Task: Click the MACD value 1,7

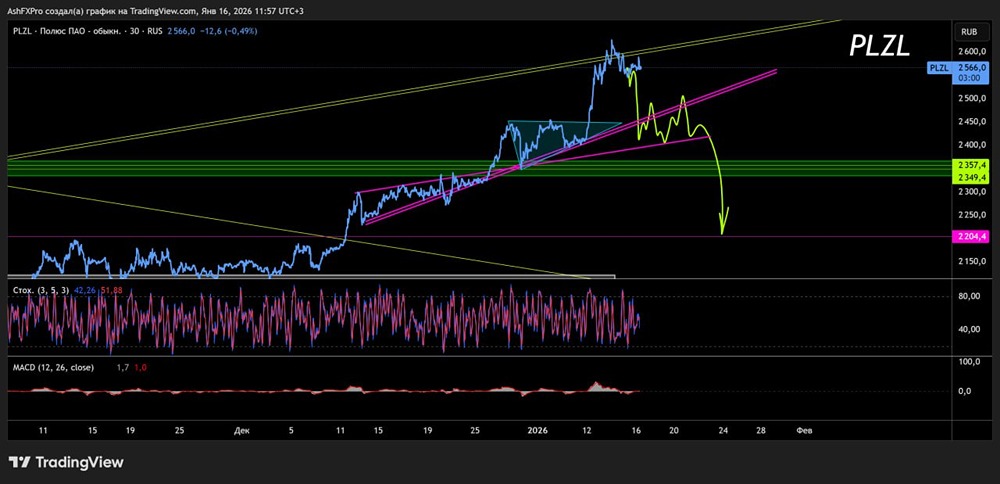Action: [122, 367]
